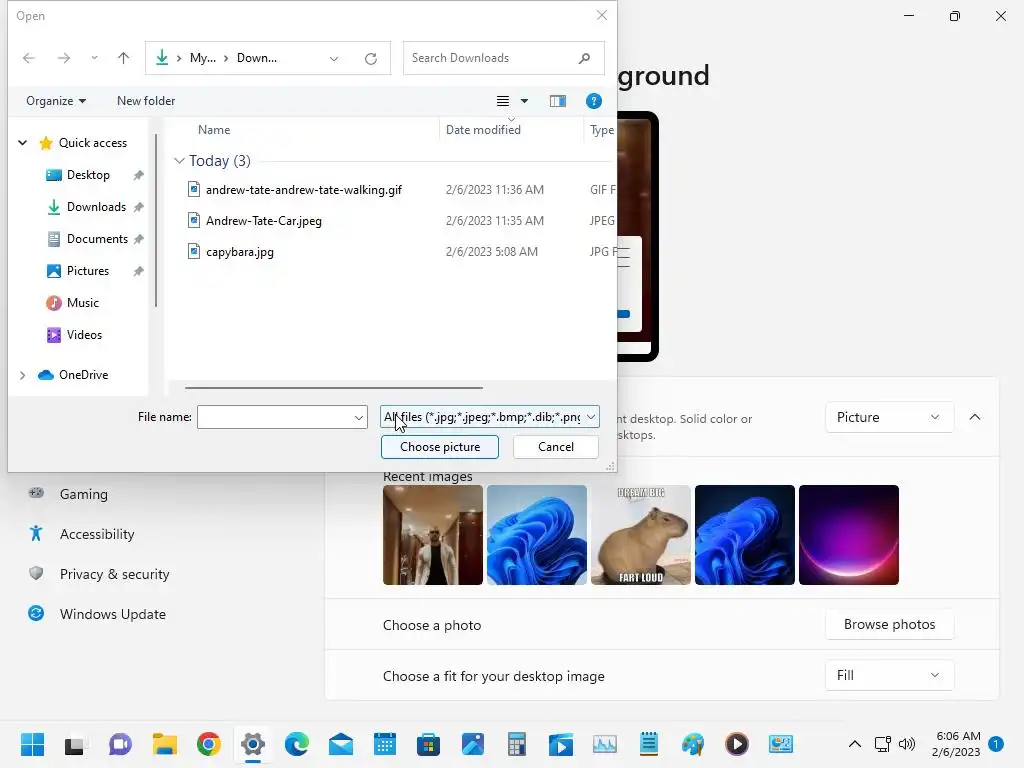This screenshot has width=1024, height=768.
Task: Open Gaming settings category
Action: 84,494
